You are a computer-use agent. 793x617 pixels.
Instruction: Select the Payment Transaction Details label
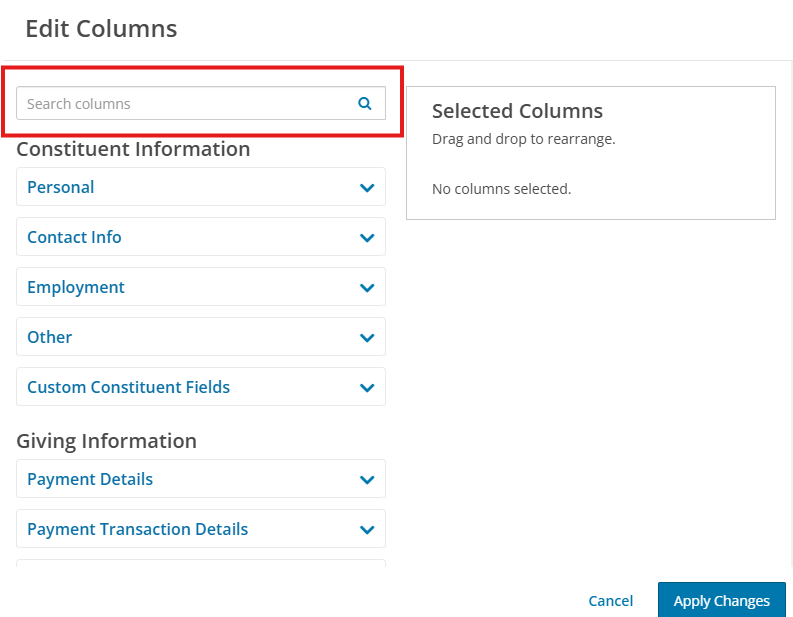click(138, 530)
